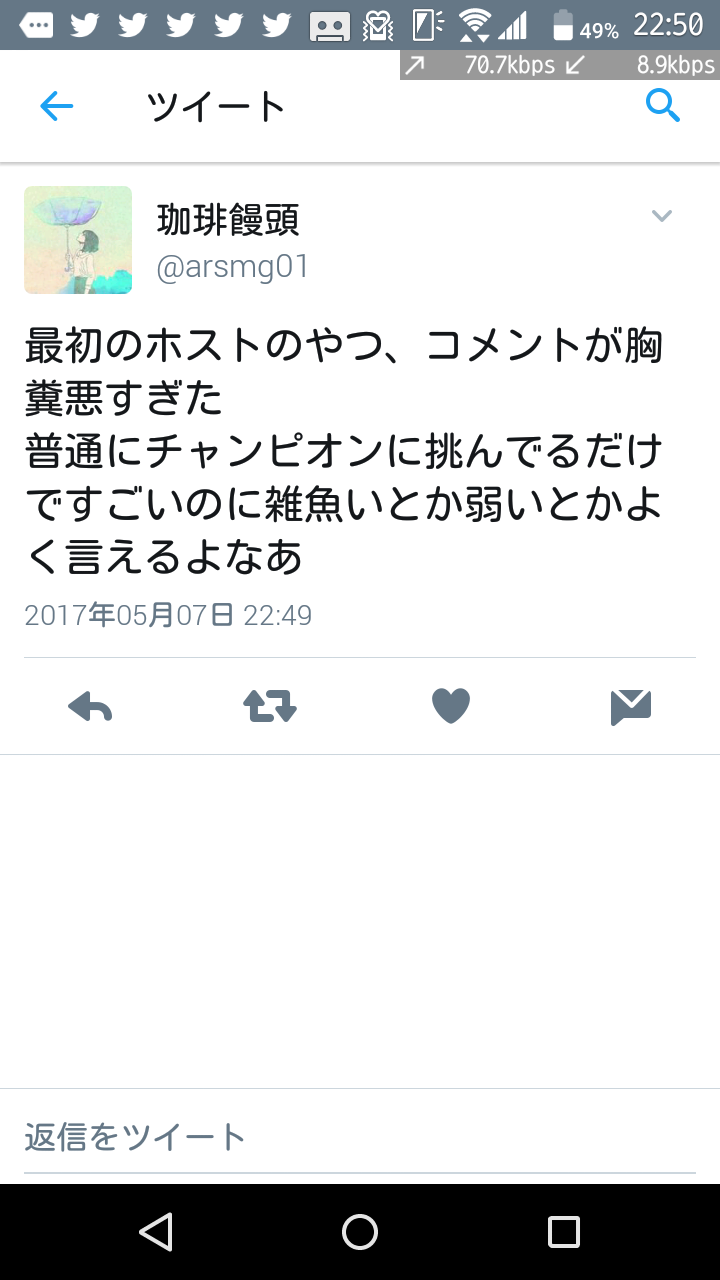Tap the ツイート header title

tap(217, 106)
